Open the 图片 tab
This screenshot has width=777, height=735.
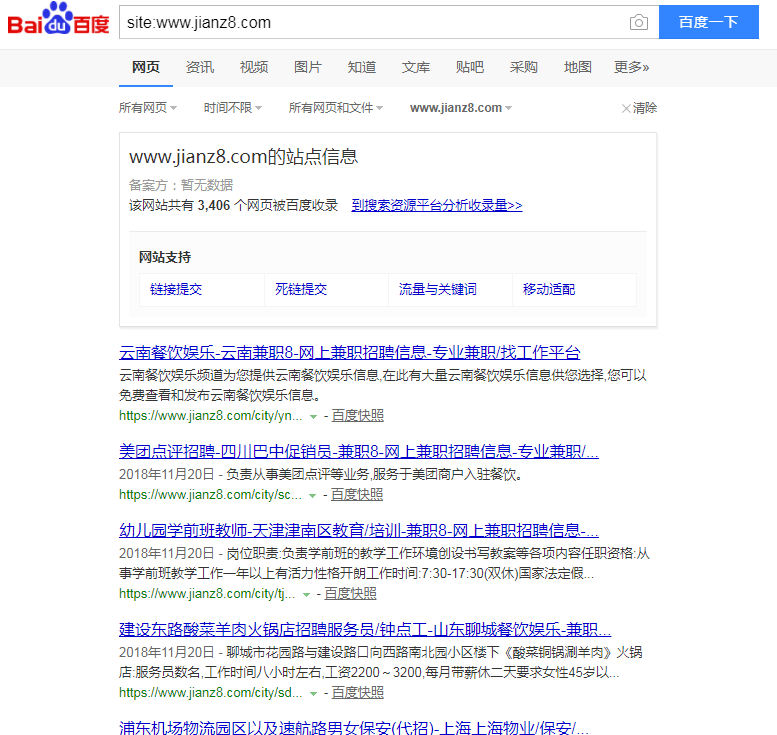pos(308,67)
